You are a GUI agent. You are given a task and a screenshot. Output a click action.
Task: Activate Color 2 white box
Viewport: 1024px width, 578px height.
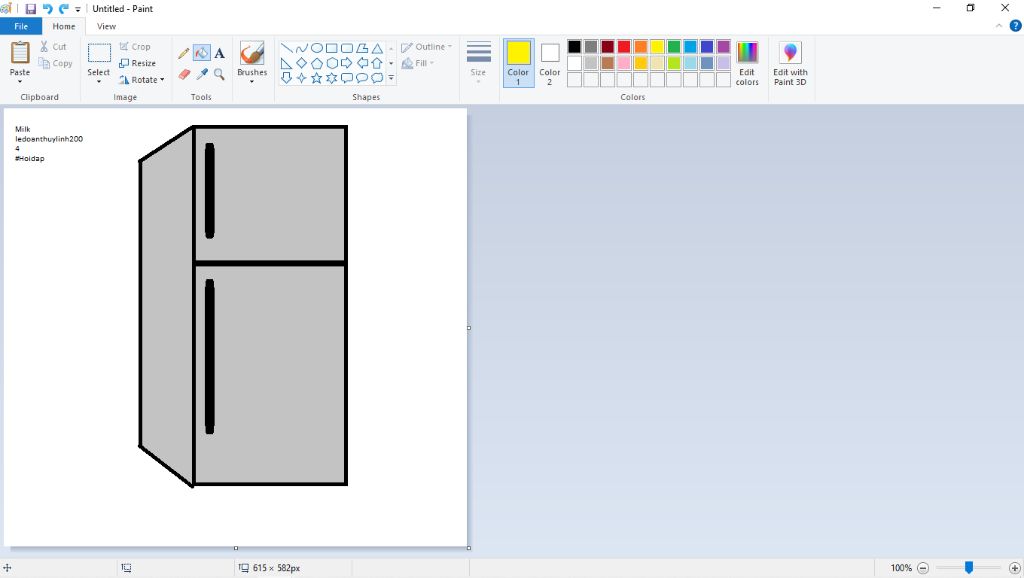(x=550, y=63)
